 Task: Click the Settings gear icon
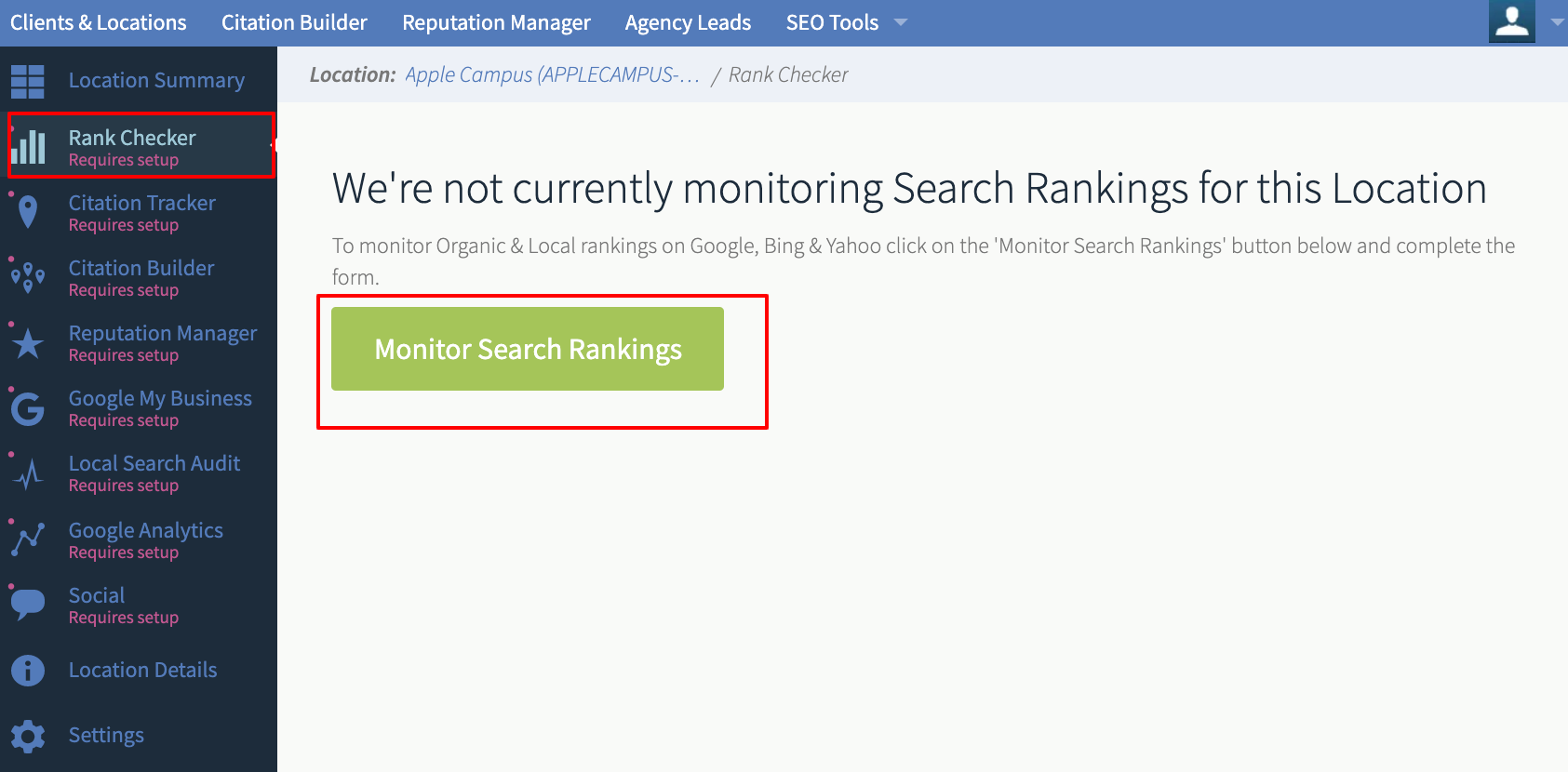coord(28,736)
